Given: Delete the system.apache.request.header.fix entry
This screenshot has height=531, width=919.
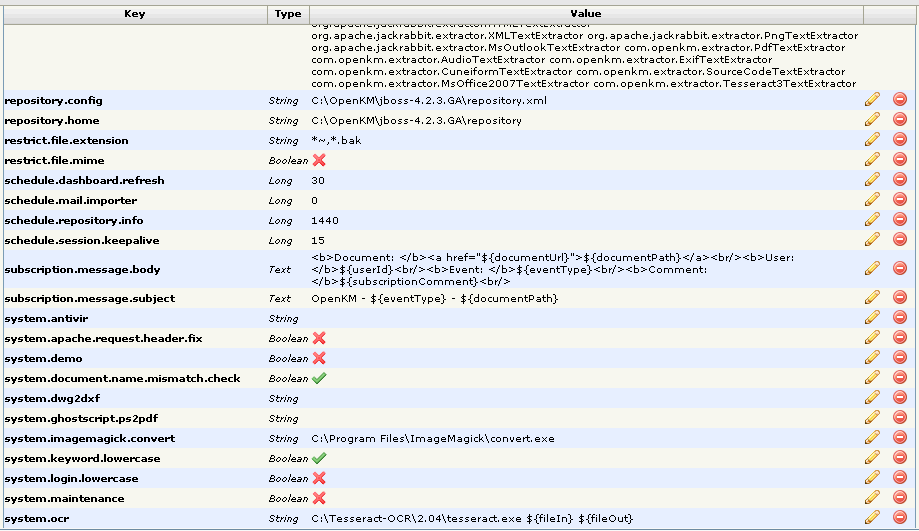Looking at the screenshot, I should click(900, 338).
